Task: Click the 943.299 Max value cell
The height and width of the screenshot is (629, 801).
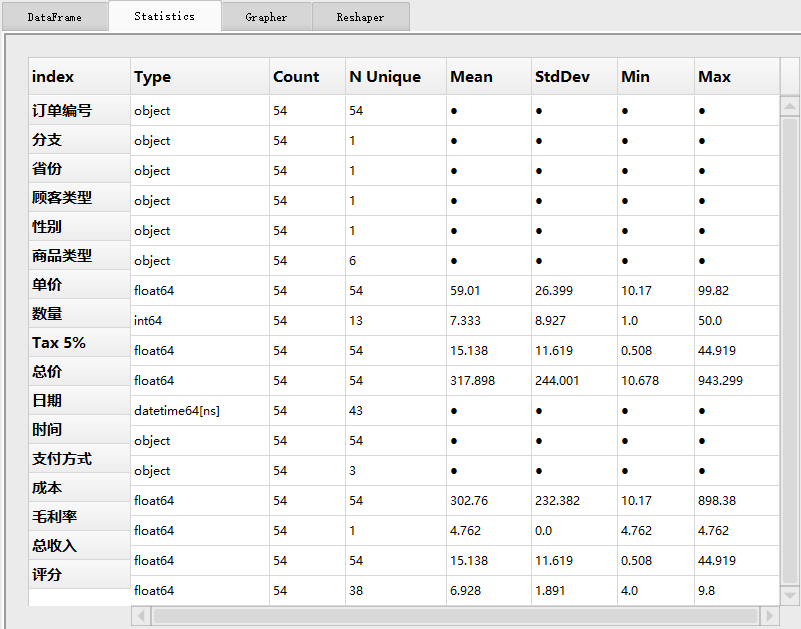Action: 737,381
